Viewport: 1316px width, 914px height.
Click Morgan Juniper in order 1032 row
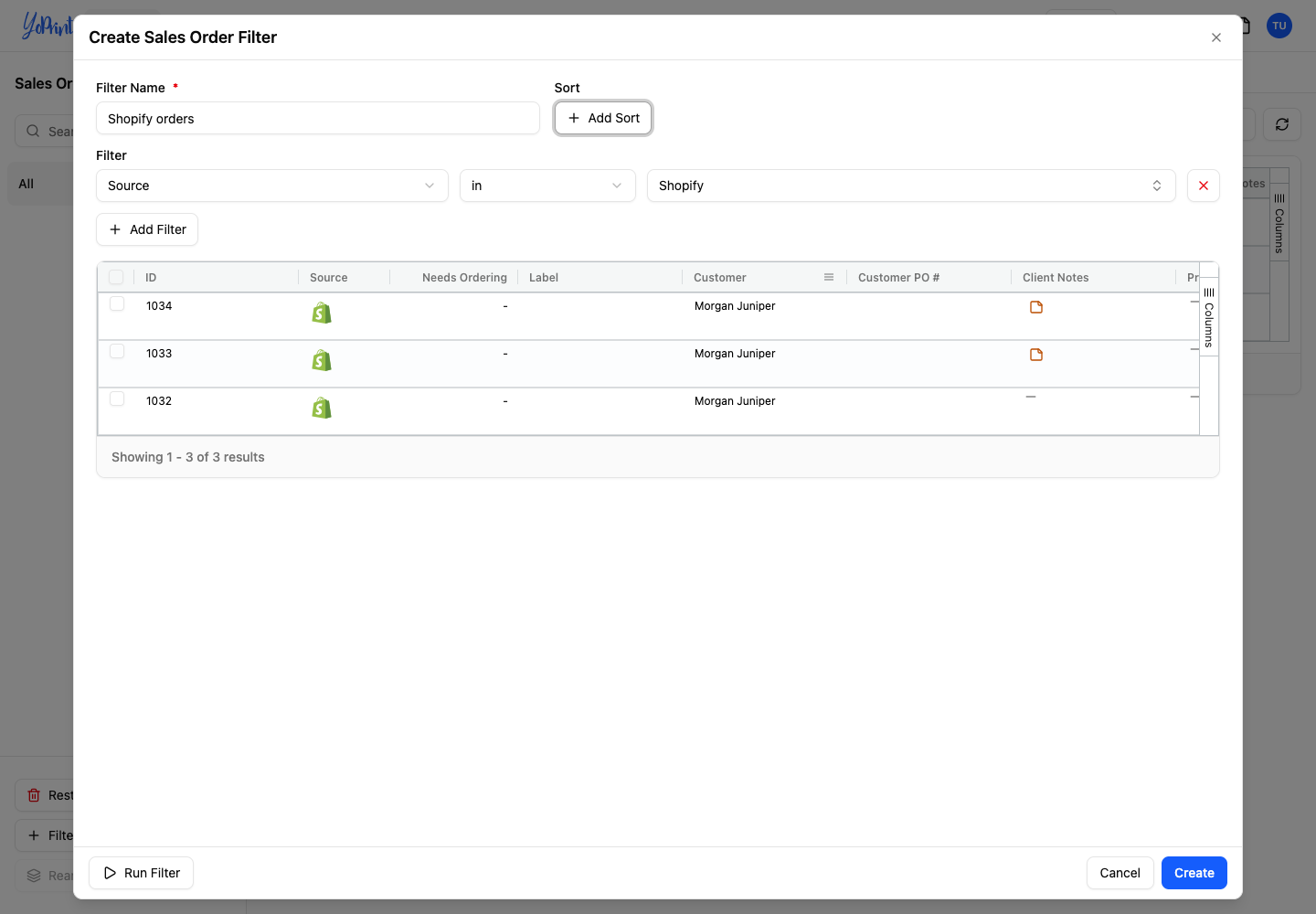point(735,401)
